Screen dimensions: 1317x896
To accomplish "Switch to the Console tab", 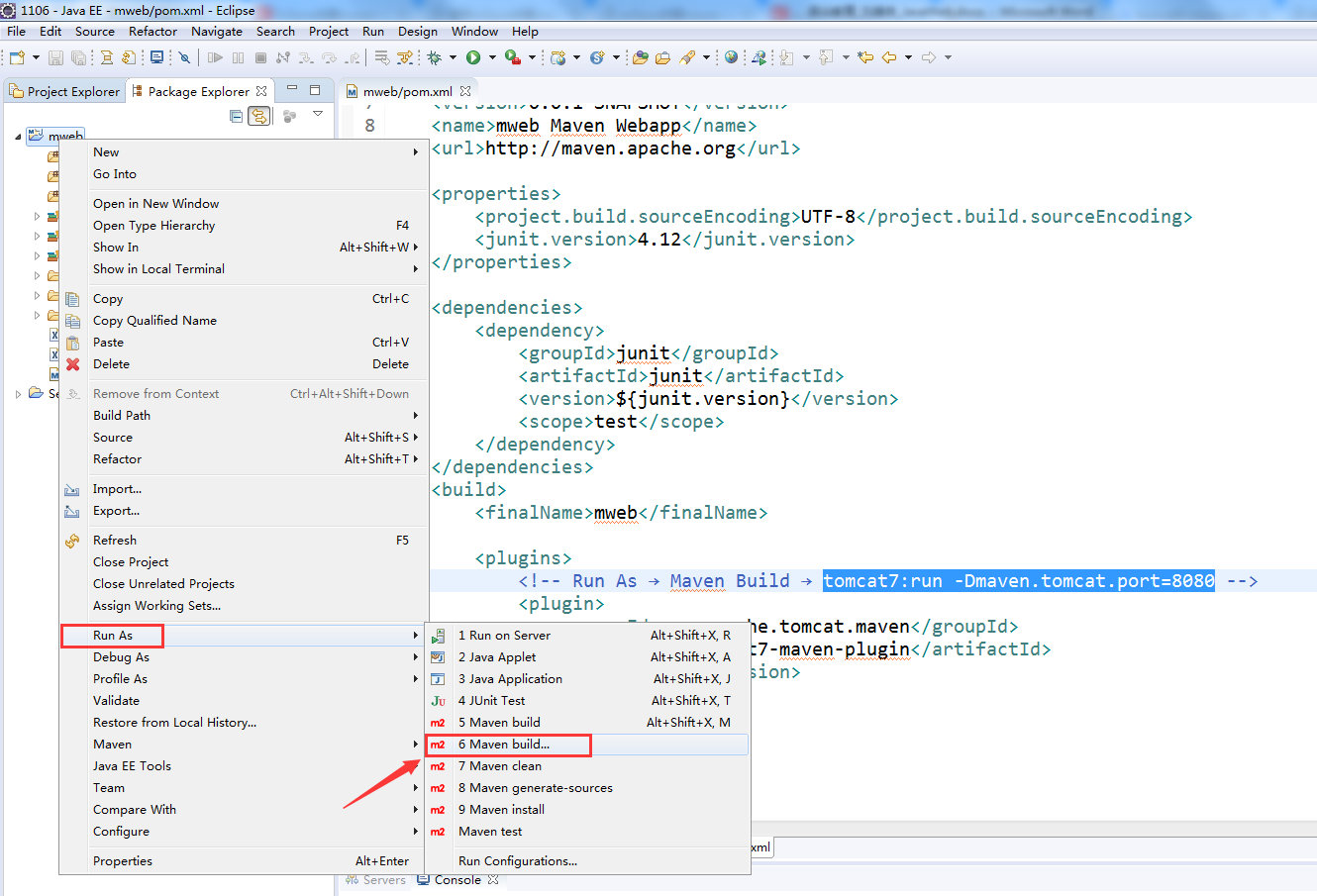I will tap(457, 879).
